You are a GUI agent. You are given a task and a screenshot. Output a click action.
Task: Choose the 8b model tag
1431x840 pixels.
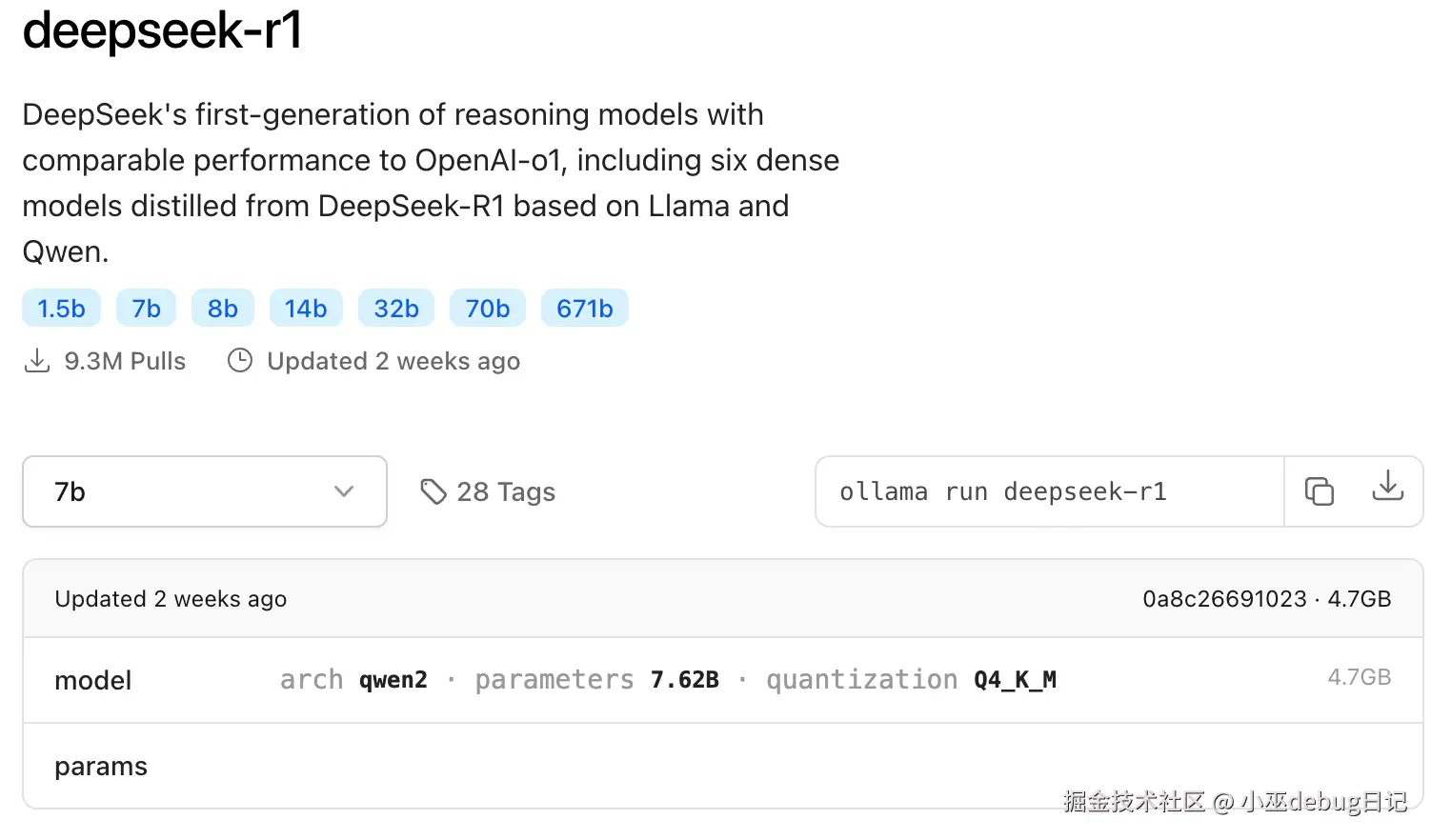point(223,309)
